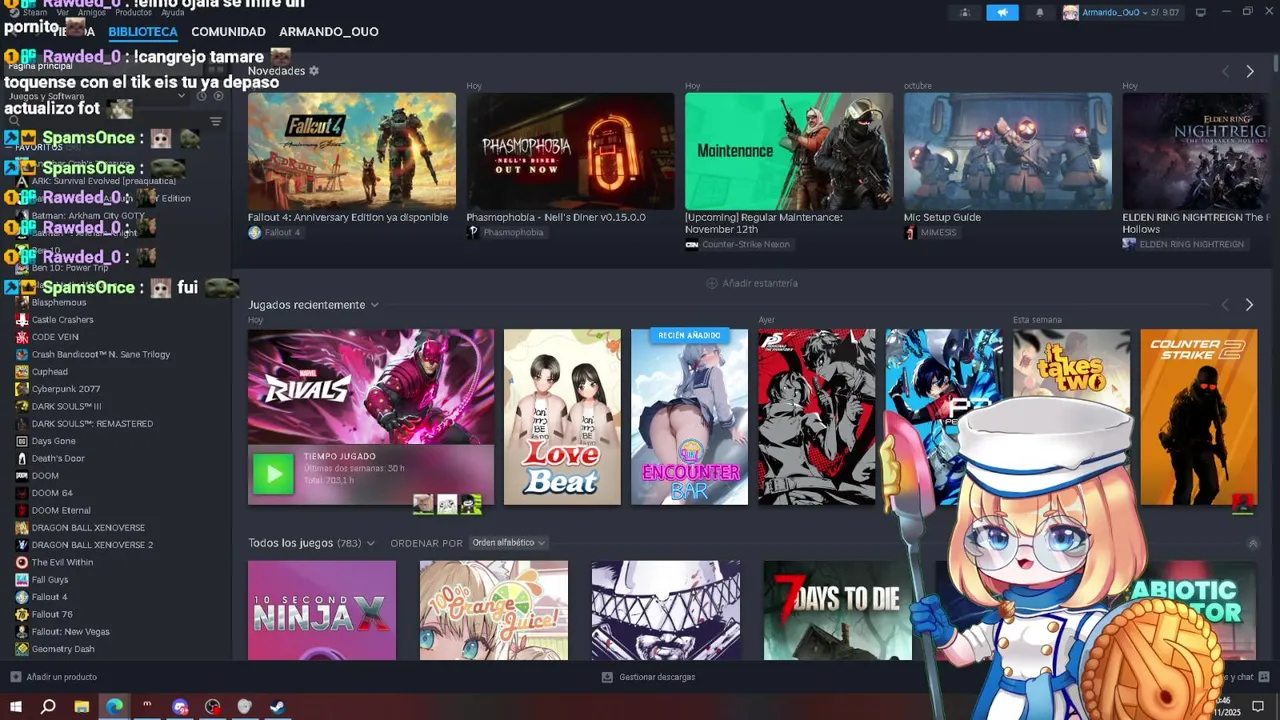The image size is (1280, 720).
Task: Open the 7 Days to Die game cover
Action: [x=838, y=610]
